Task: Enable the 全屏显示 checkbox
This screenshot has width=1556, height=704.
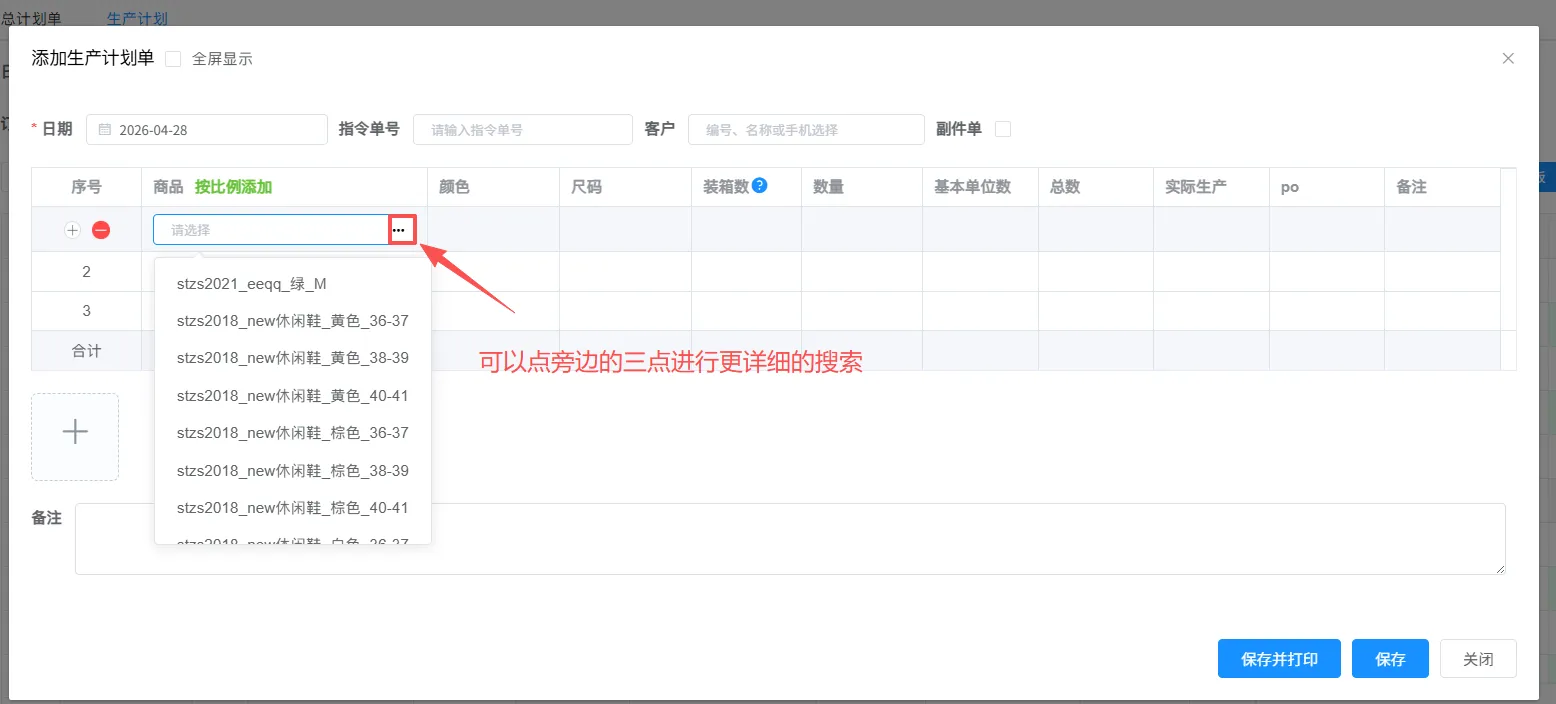Action: click(173, 59)
